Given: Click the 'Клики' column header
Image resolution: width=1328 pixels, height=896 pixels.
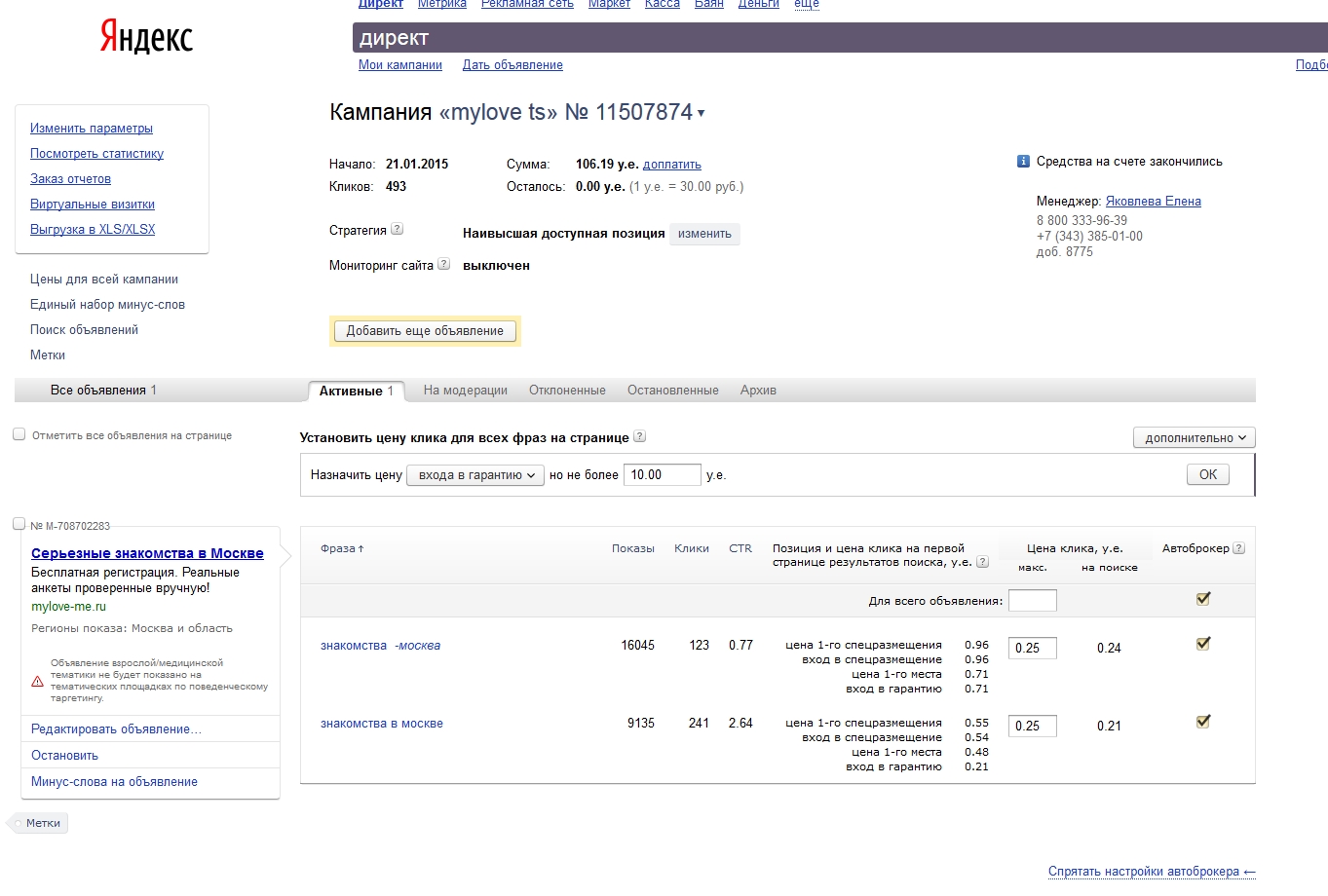Looking at the screenshot, I should point(692,548).
